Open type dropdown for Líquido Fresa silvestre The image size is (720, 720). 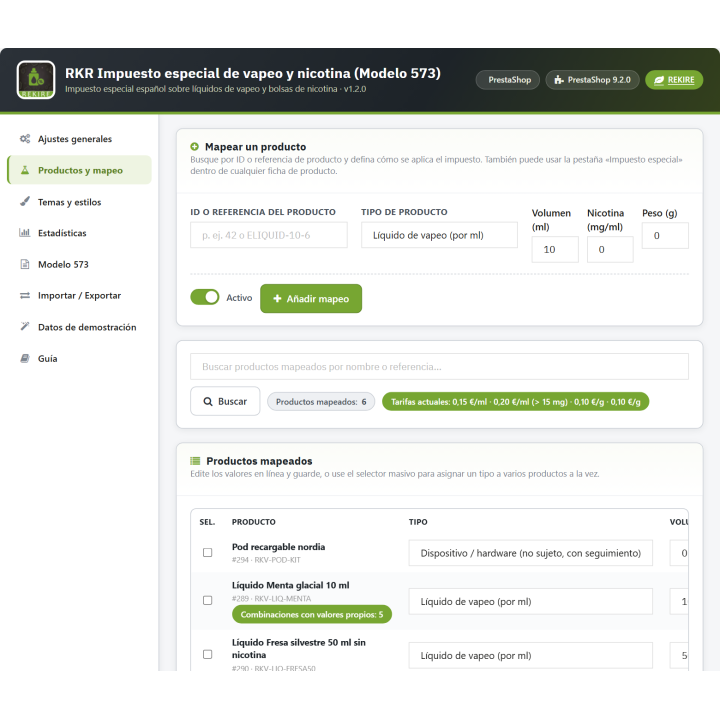[530, 655]
